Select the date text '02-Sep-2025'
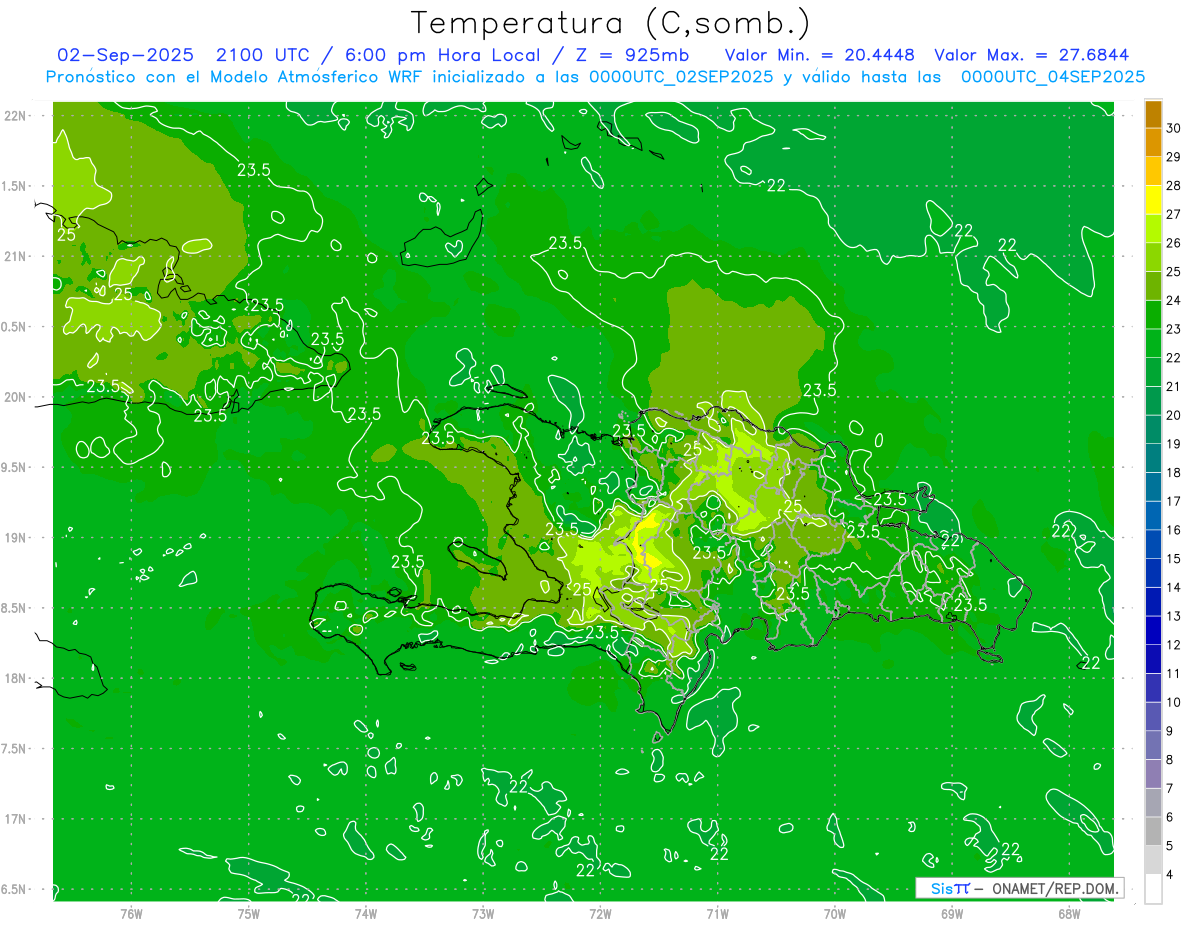 pyautogui.click(x=123, y=55)
